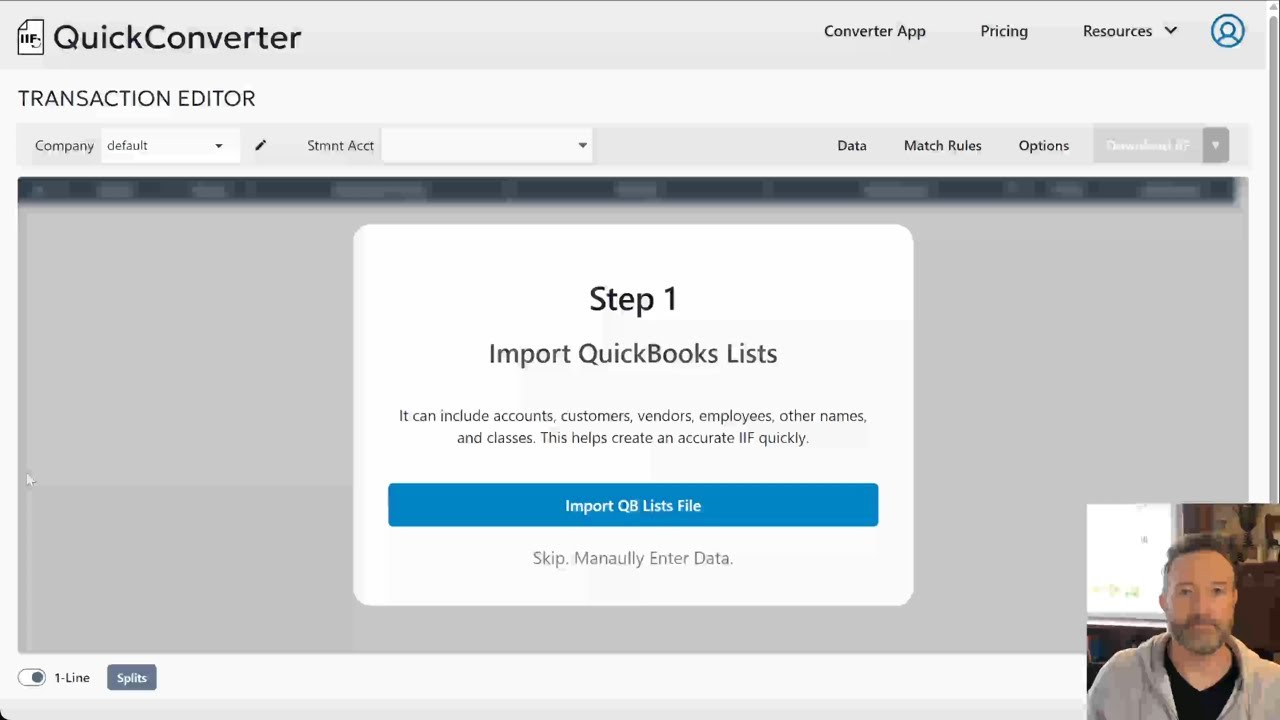
Task: Select the Splits button
Action: click(131, 678)
